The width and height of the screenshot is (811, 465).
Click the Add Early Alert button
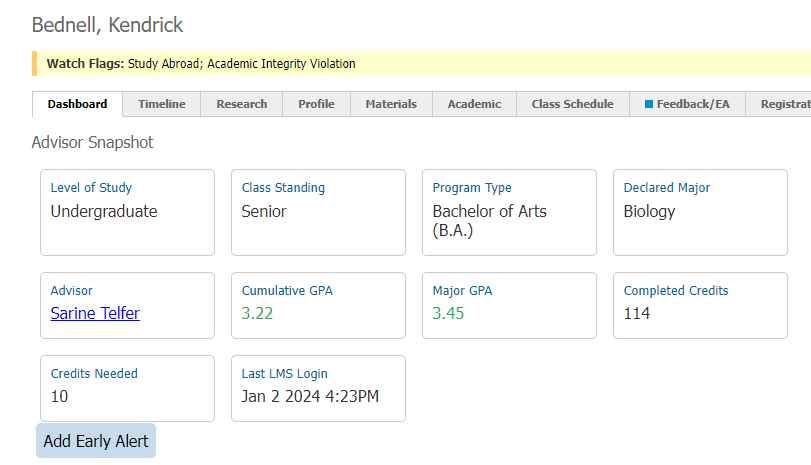pos(96,441)
